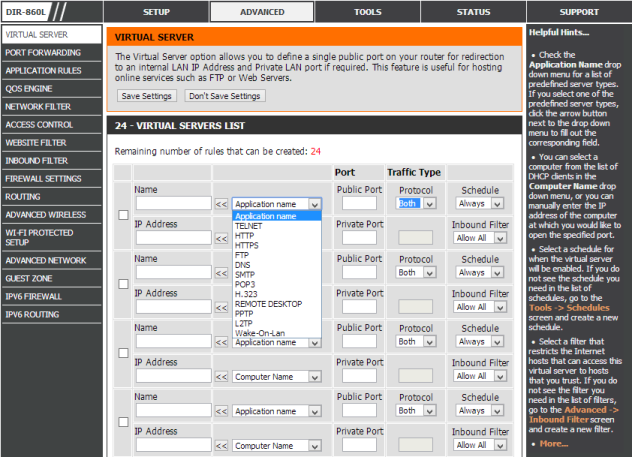The image size is (632, 457).
Task: Click second rule's Name copy arrow button
Action: (x=221, y=273)
